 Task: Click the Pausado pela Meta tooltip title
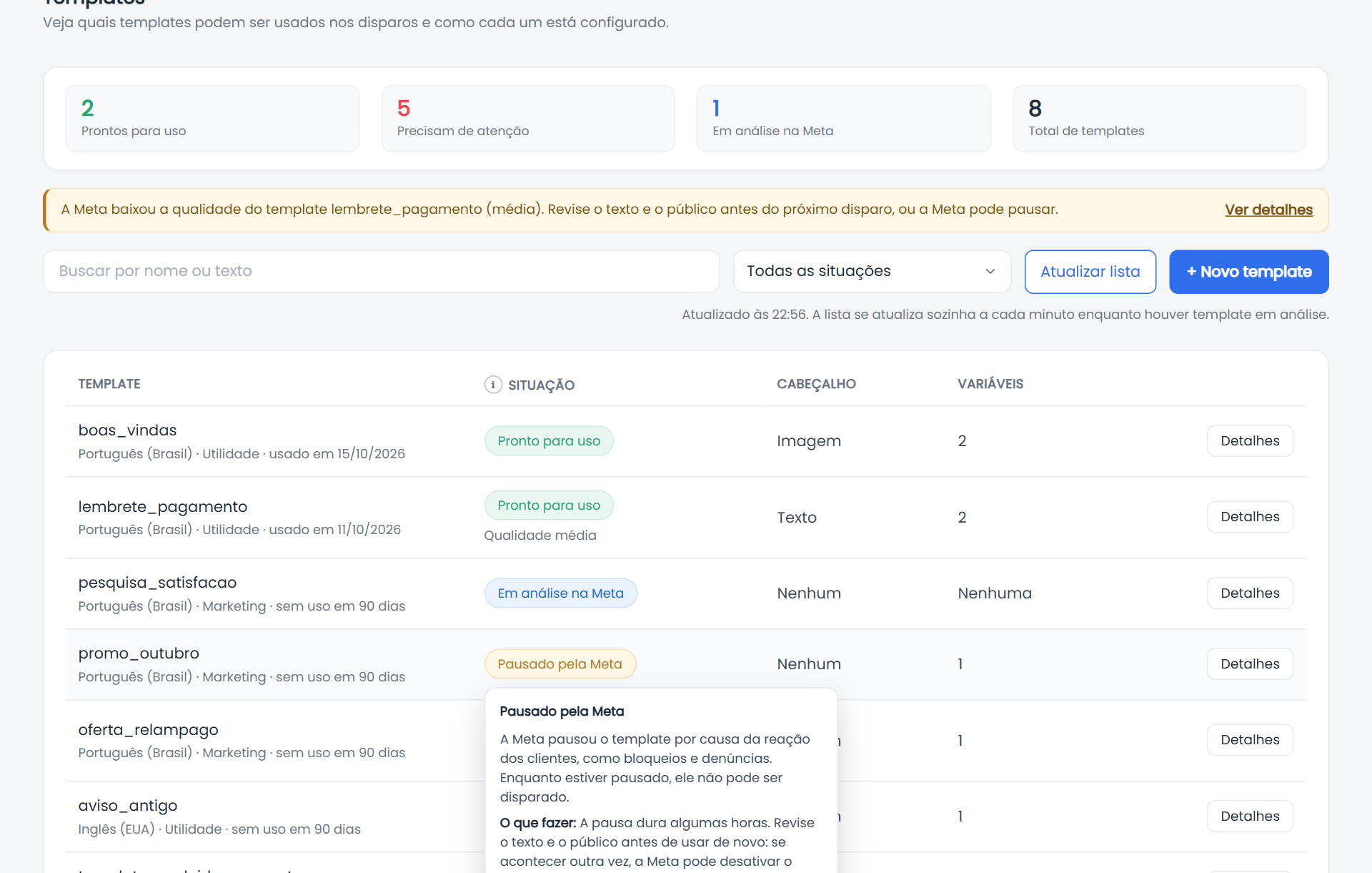tap(562, 711)
